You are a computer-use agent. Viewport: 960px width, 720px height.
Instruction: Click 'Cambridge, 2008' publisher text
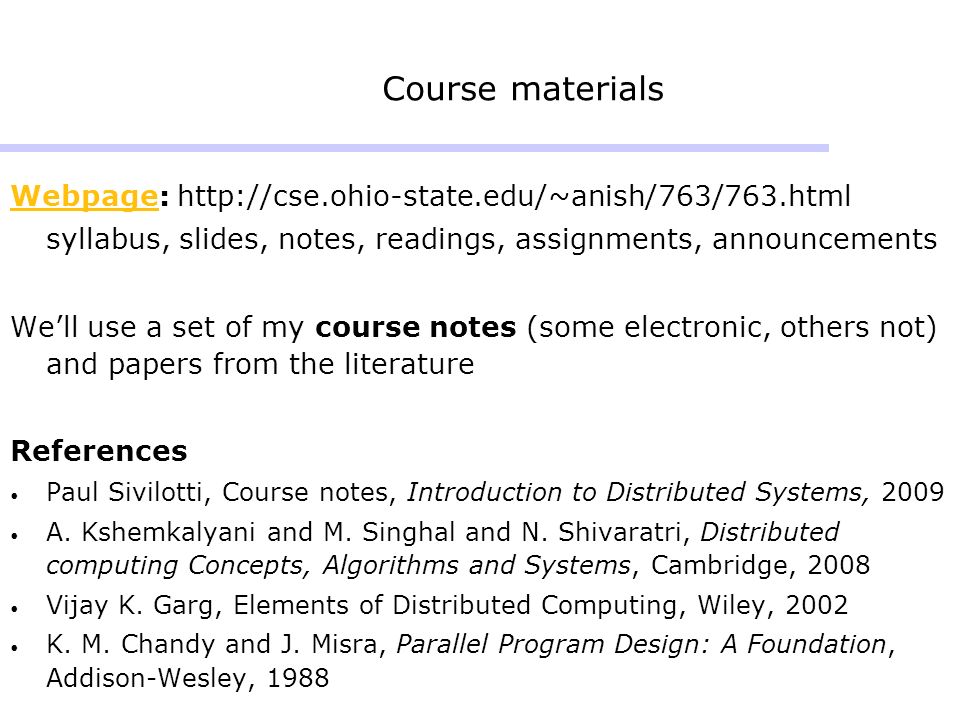(760, 565)
